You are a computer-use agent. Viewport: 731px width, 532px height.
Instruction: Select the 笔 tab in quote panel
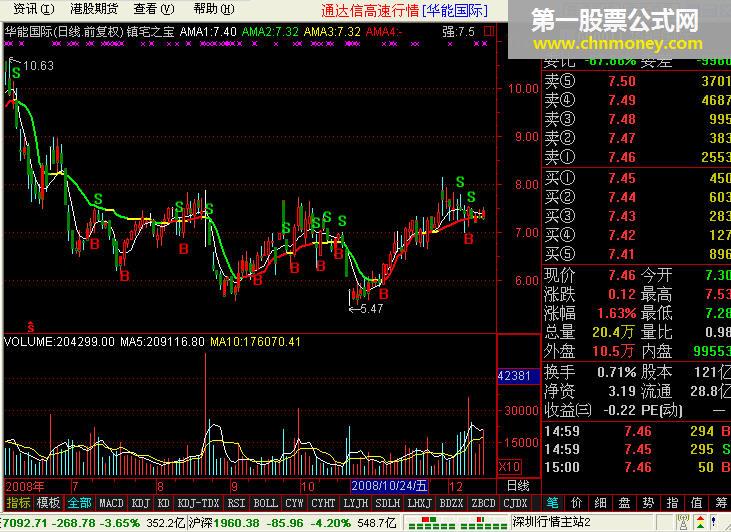point(552,503)
